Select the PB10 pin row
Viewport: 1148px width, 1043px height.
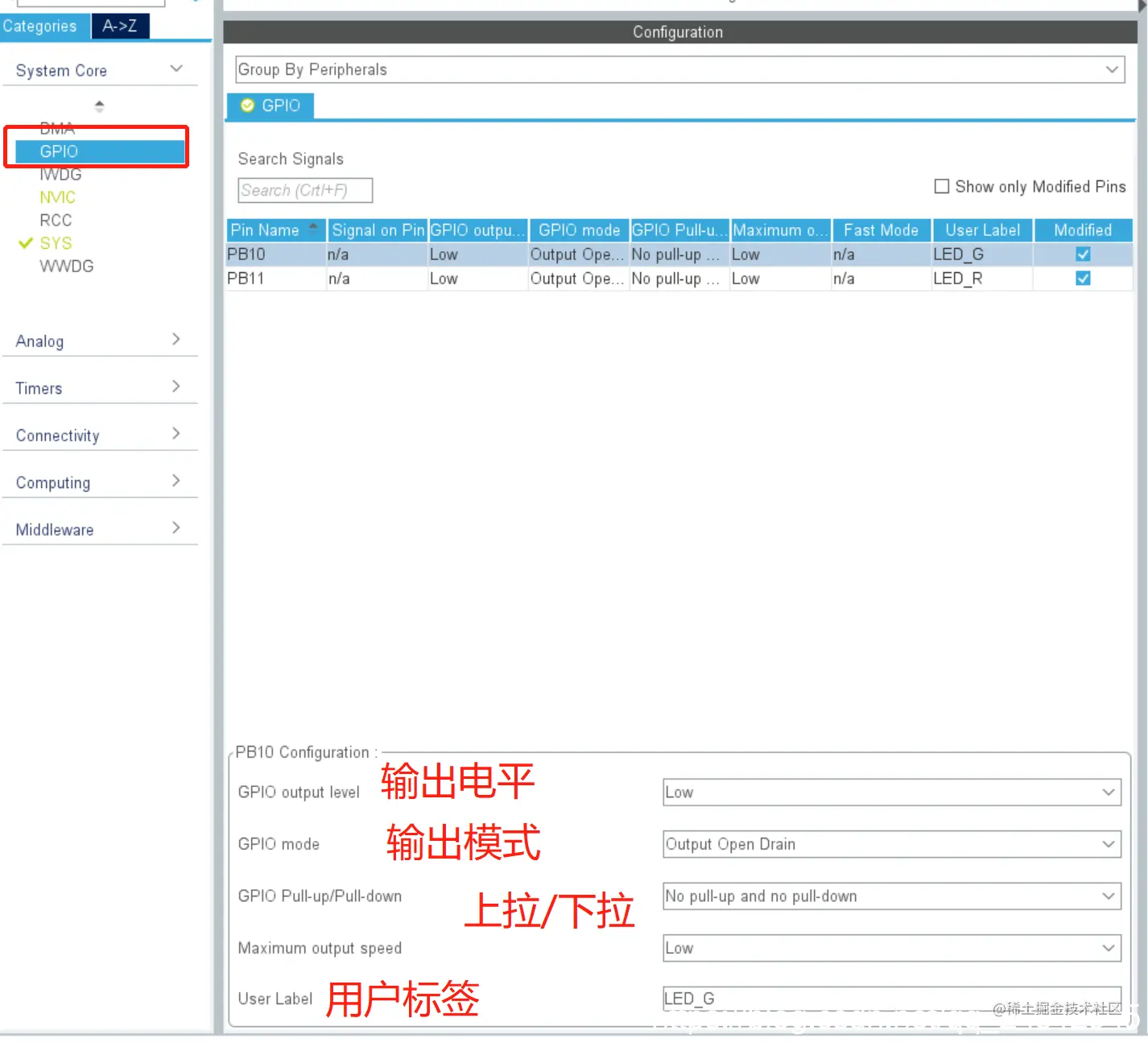(679, 255)
